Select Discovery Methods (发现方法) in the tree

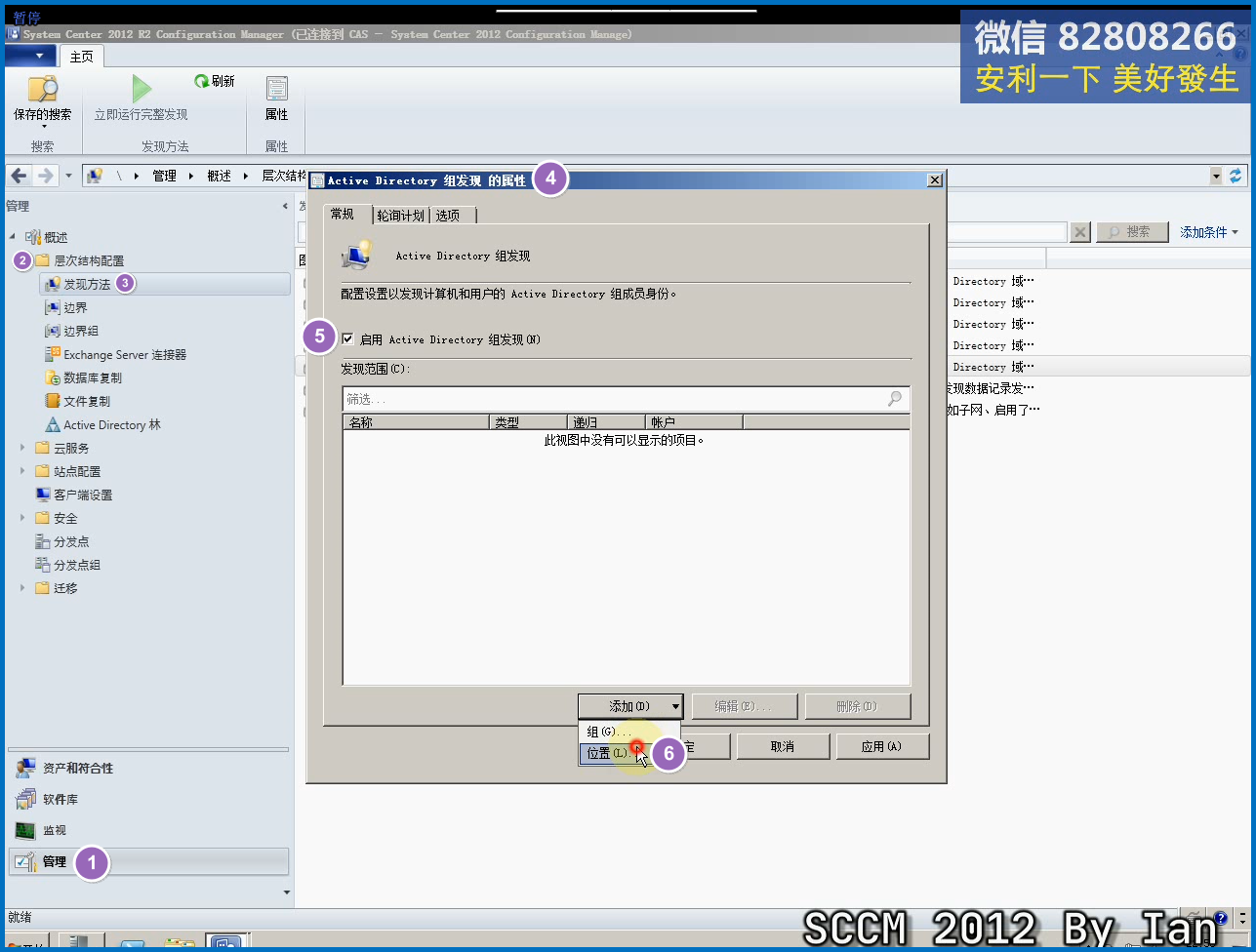point(87,284)
